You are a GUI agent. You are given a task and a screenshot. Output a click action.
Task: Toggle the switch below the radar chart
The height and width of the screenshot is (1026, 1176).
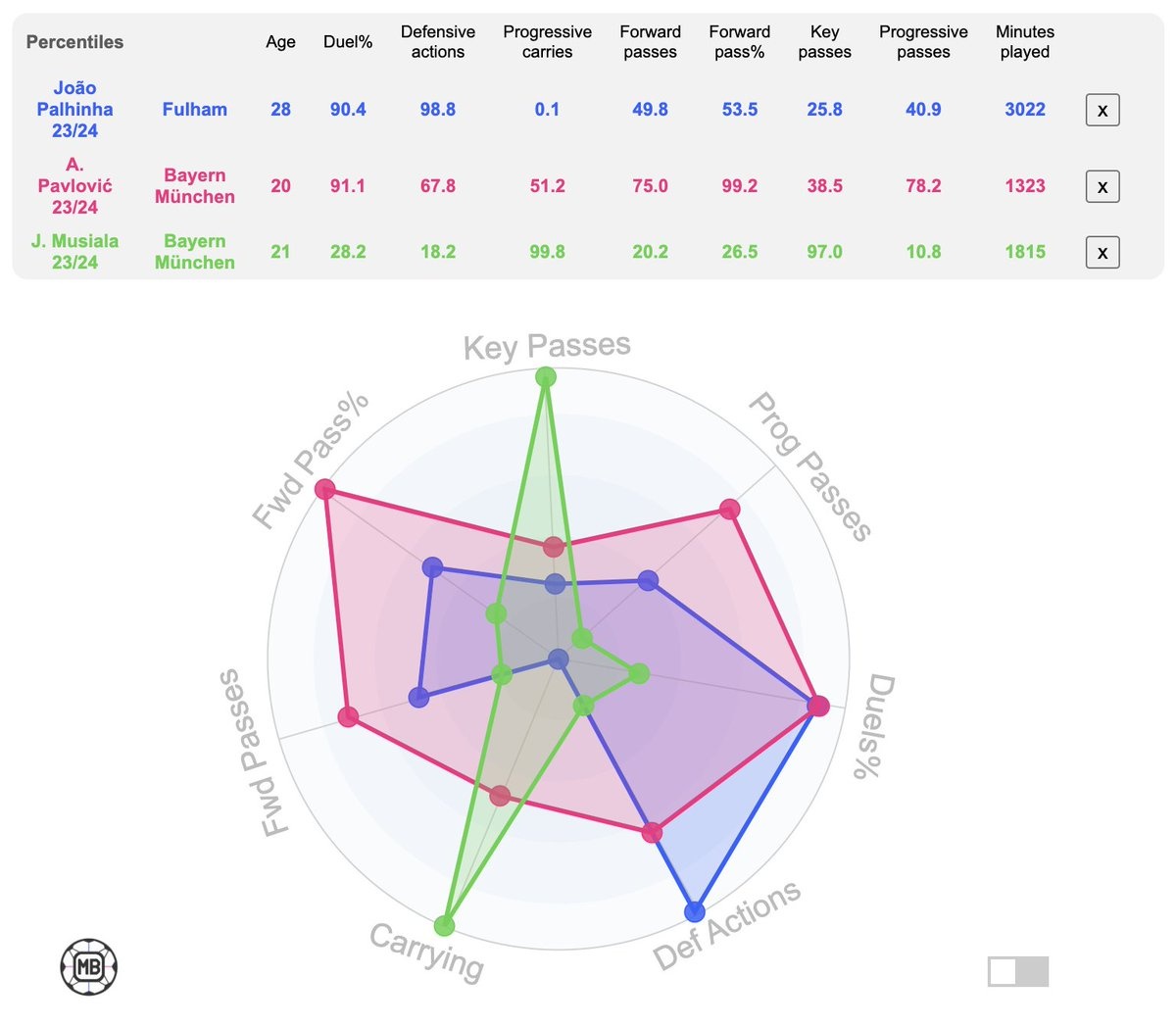point(1018,971)
